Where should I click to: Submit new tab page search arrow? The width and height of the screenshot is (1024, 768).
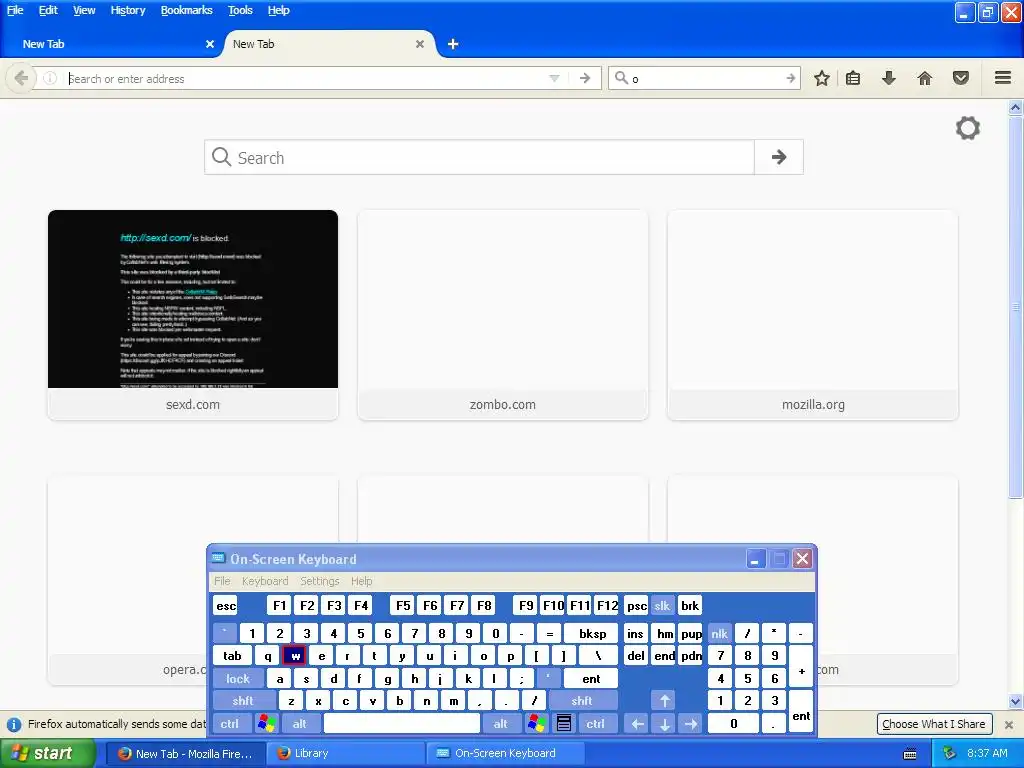pos(778,157)
